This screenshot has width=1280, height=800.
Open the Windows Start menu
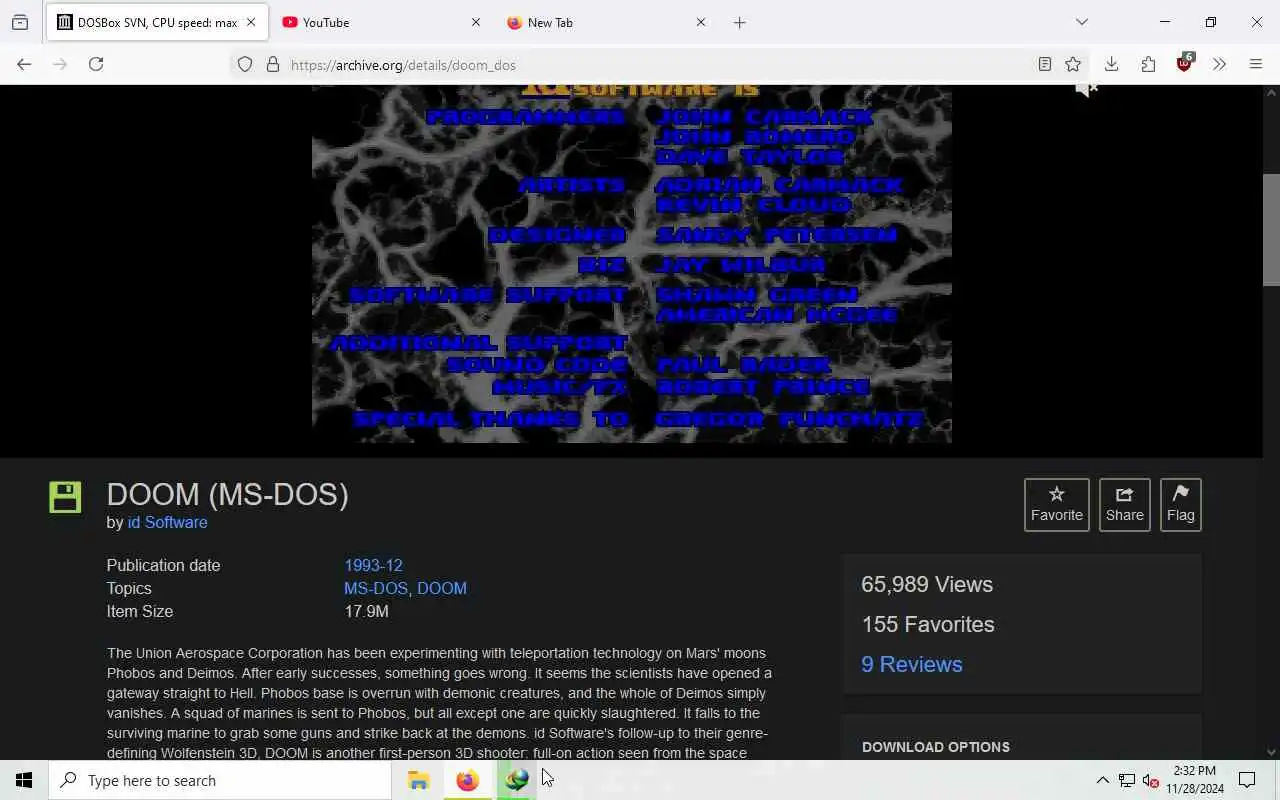[24, 780]
